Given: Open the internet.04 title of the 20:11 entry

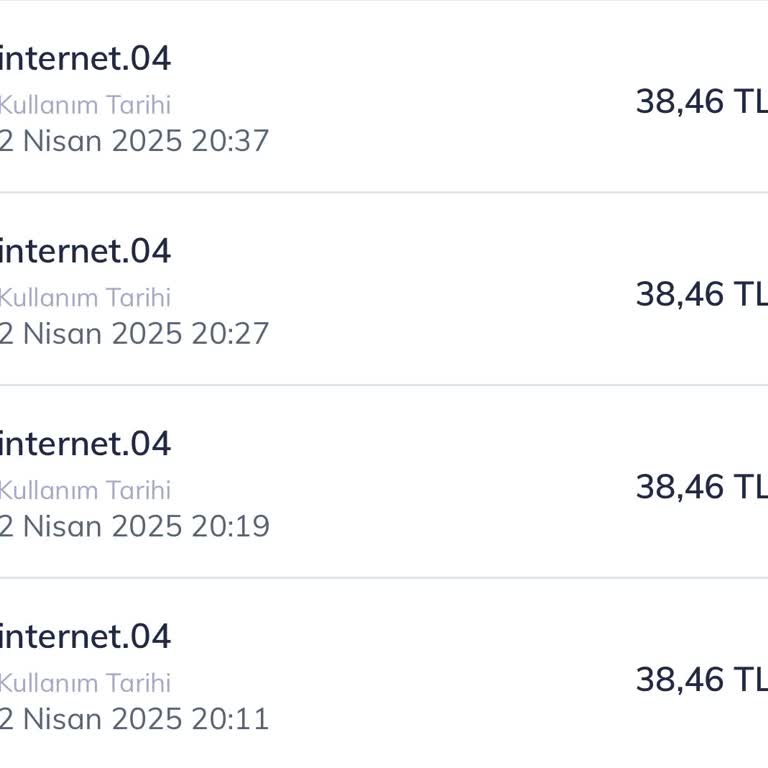Looking at the screenshot, I should 86,637.
